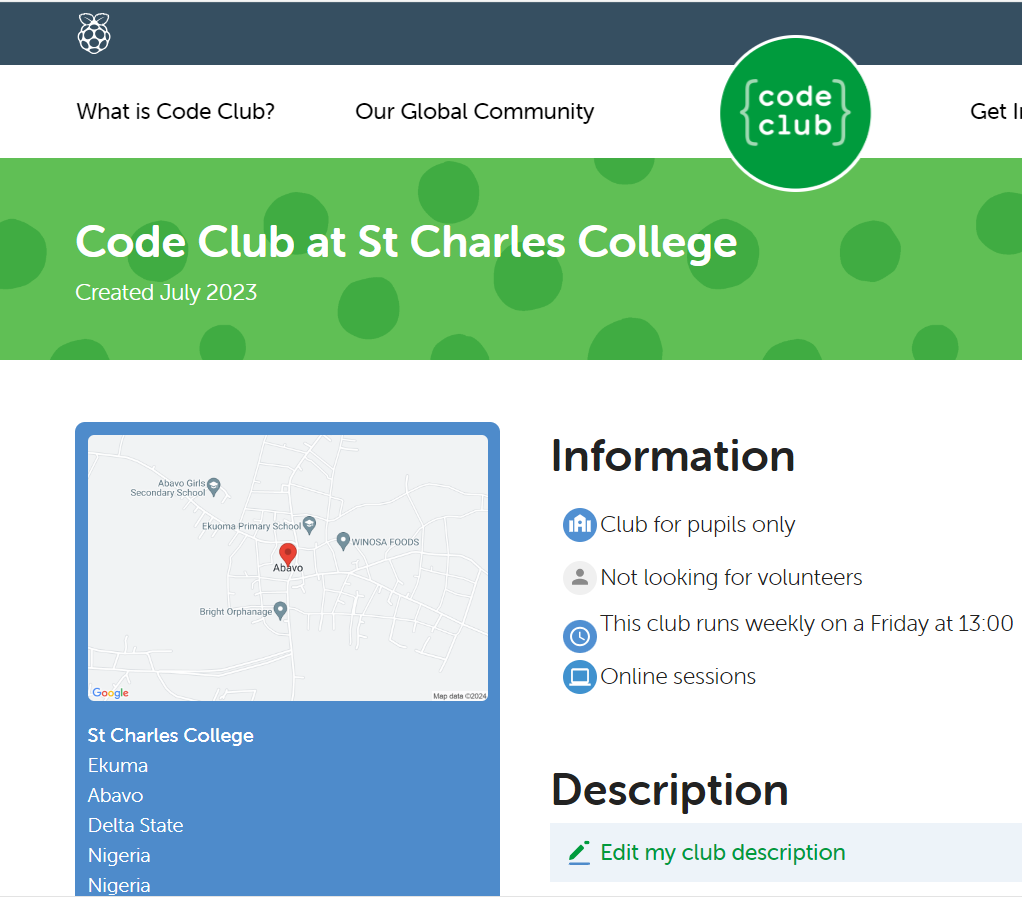Click the Raspberry Pi logo
This screenshot has height=897, width=1022.
pos(94,33)
